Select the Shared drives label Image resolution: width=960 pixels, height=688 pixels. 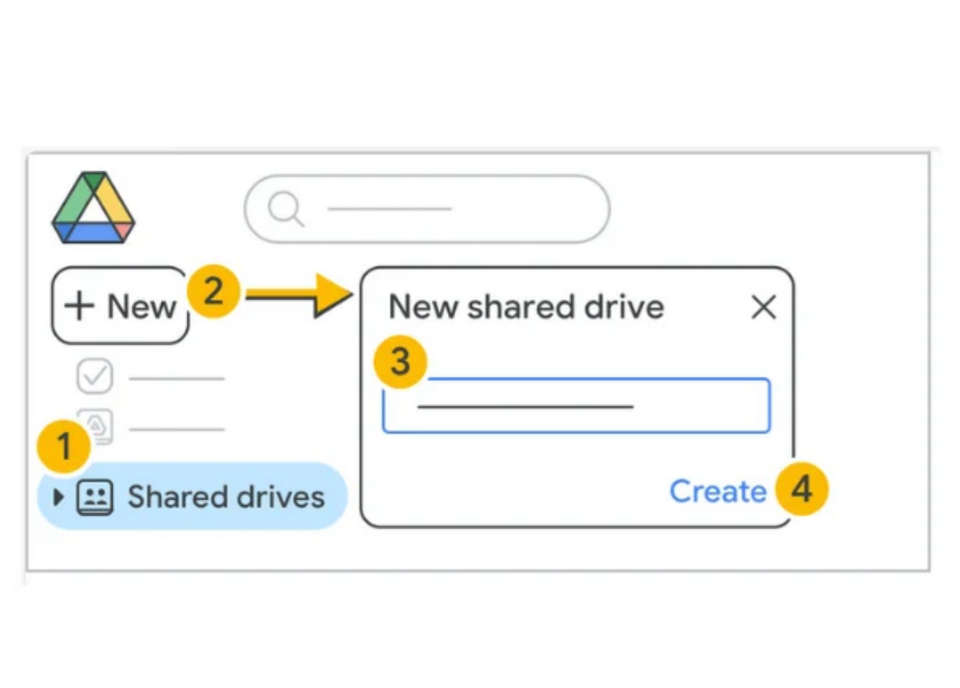(x=226, y=497)
